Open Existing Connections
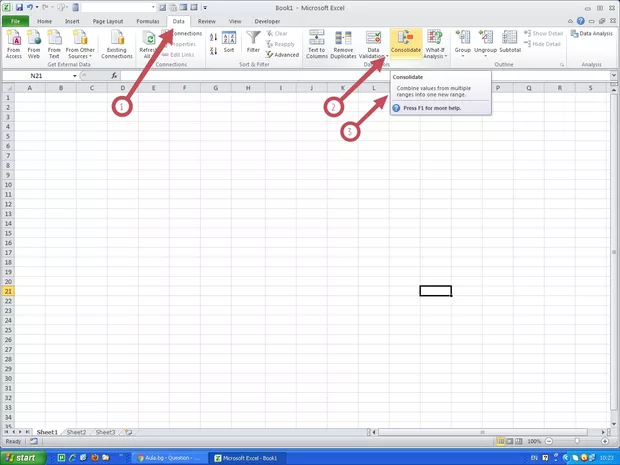The image size is (620, 465). (117, 44)
